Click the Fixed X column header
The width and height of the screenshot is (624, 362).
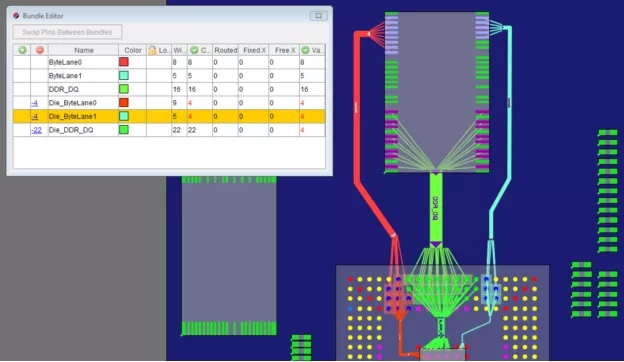[254, 50]
